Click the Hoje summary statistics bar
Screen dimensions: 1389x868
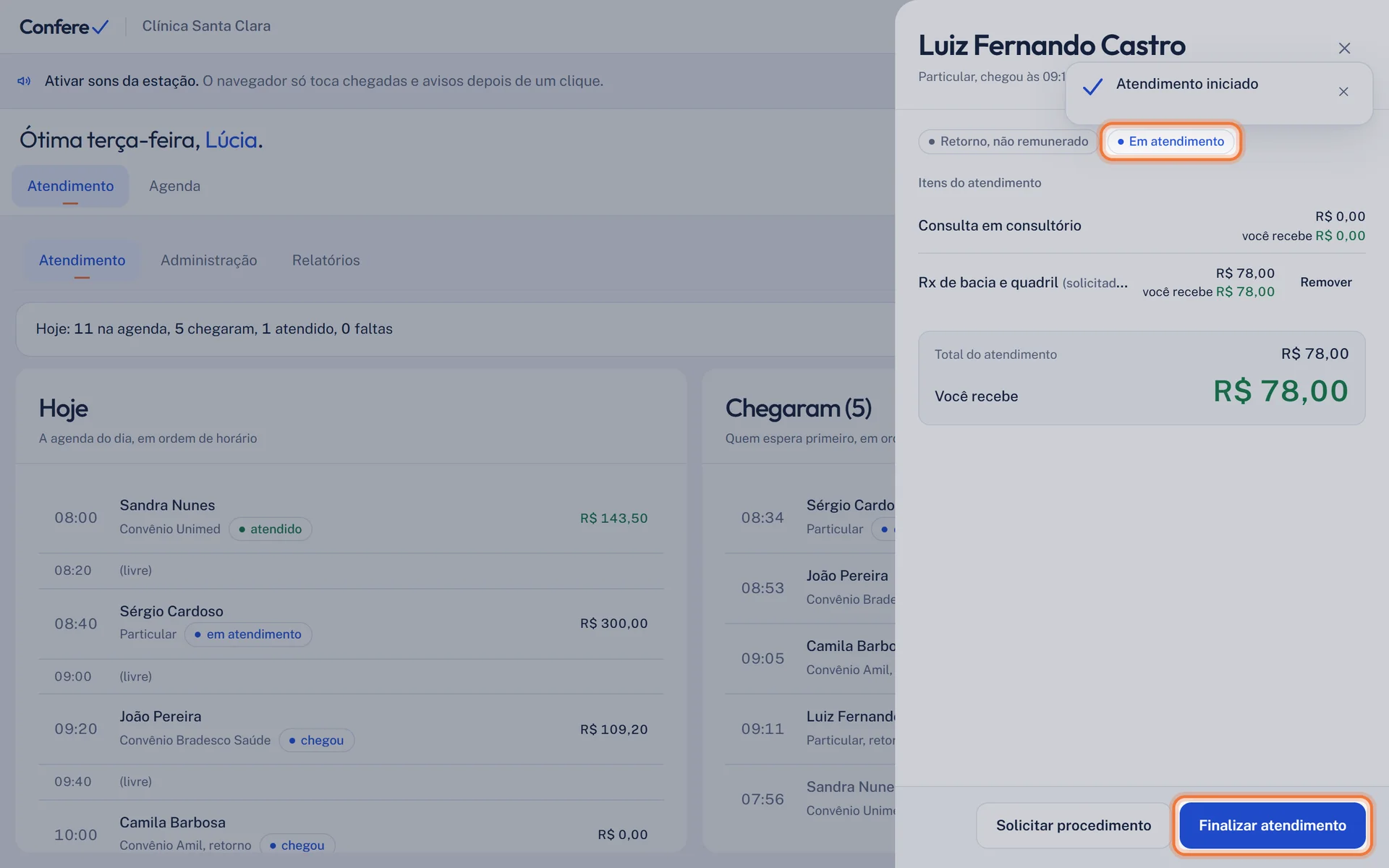pos(455,328)
